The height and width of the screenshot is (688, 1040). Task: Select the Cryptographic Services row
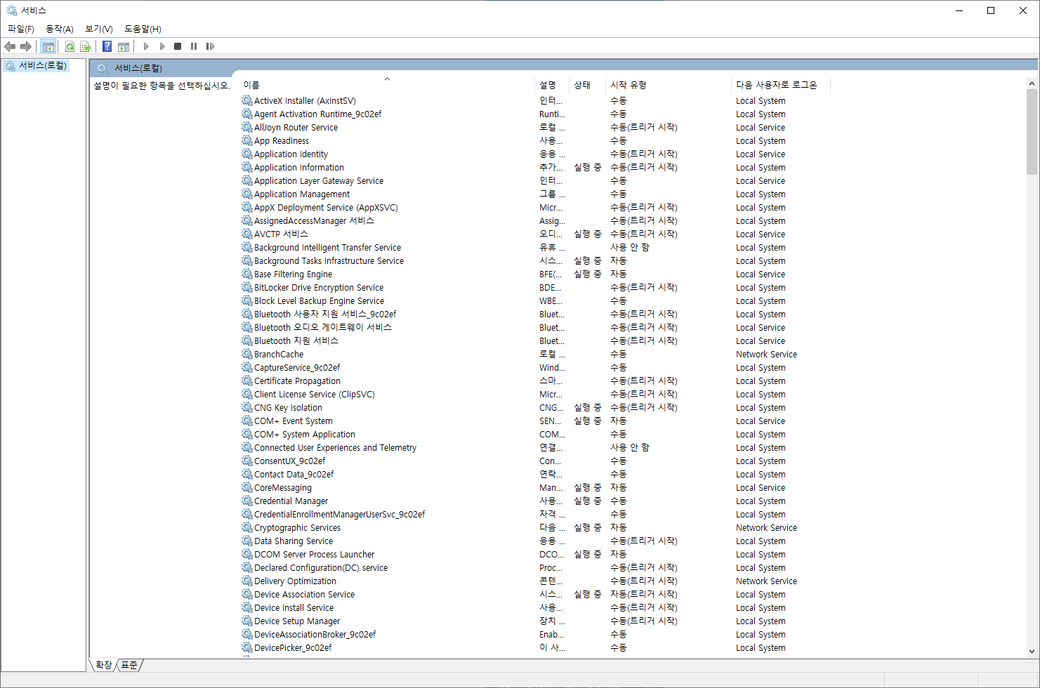pyautogui.click(x=297, y=528)
